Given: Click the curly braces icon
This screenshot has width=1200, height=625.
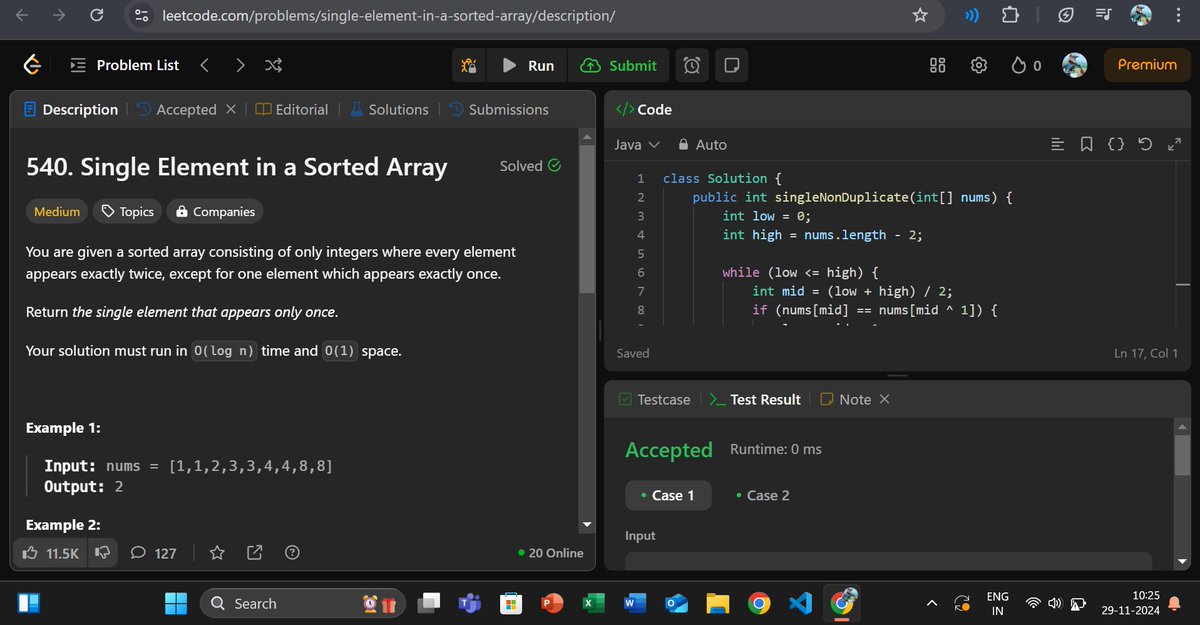Looking at the screenshot, I should tap(1116, 145).
